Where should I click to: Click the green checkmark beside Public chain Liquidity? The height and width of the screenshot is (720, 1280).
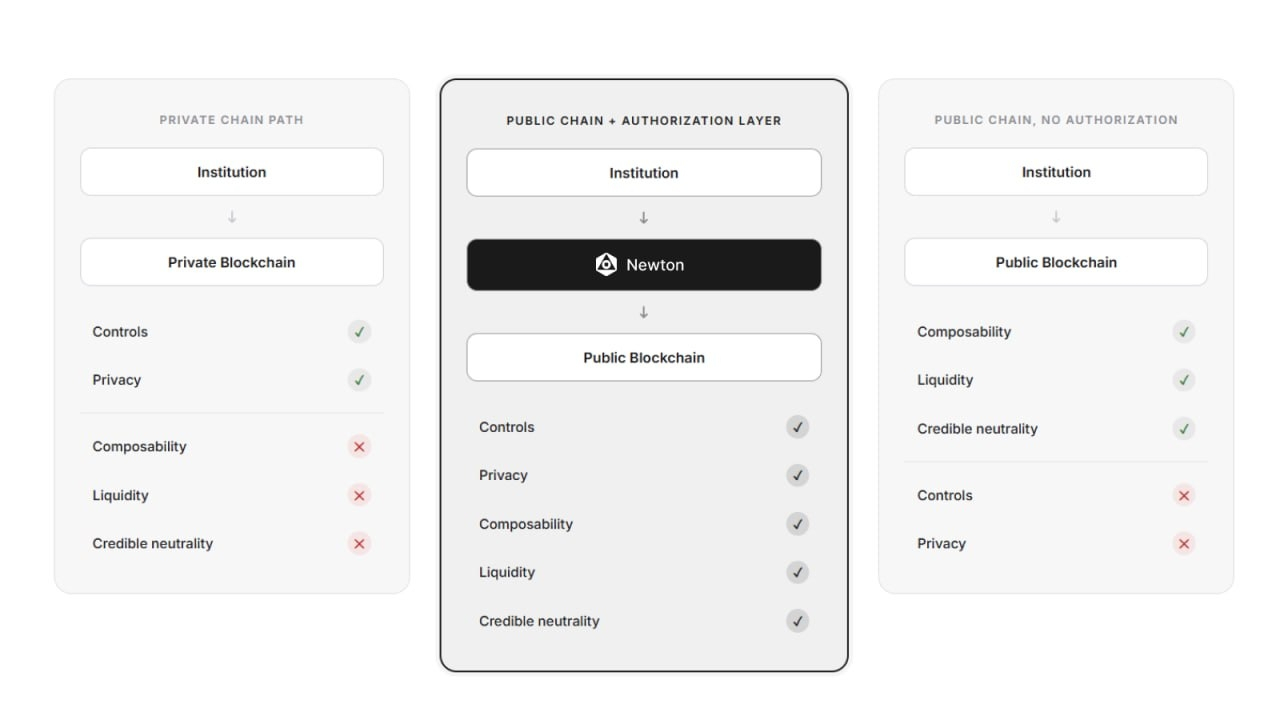[1184, 380]
